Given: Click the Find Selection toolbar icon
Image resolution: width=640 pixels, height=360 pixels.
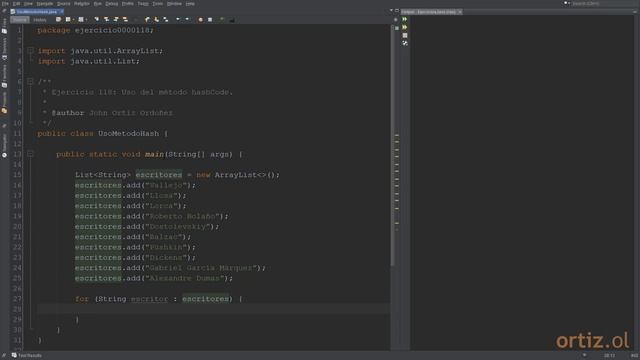Looking at the screenshot, I should click(x=96, y=20).
